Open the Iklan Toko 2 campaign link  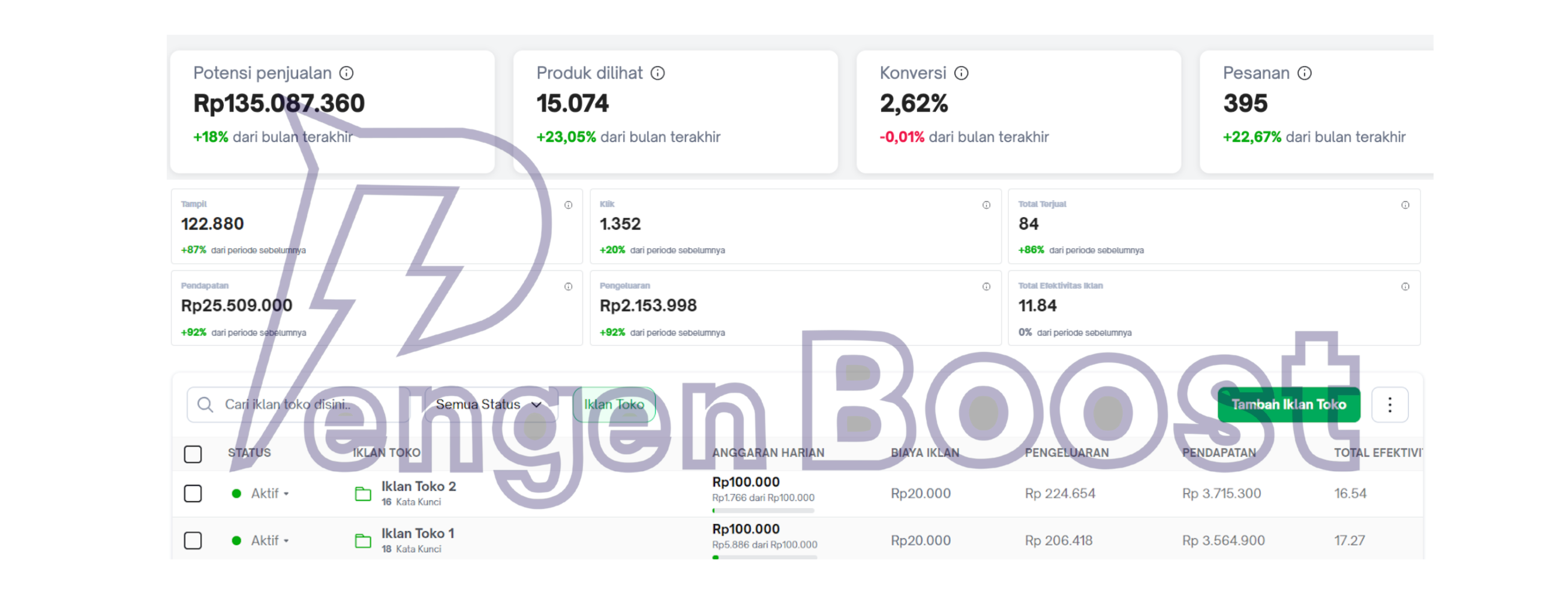pyautogui.click(x=418, y=486)
